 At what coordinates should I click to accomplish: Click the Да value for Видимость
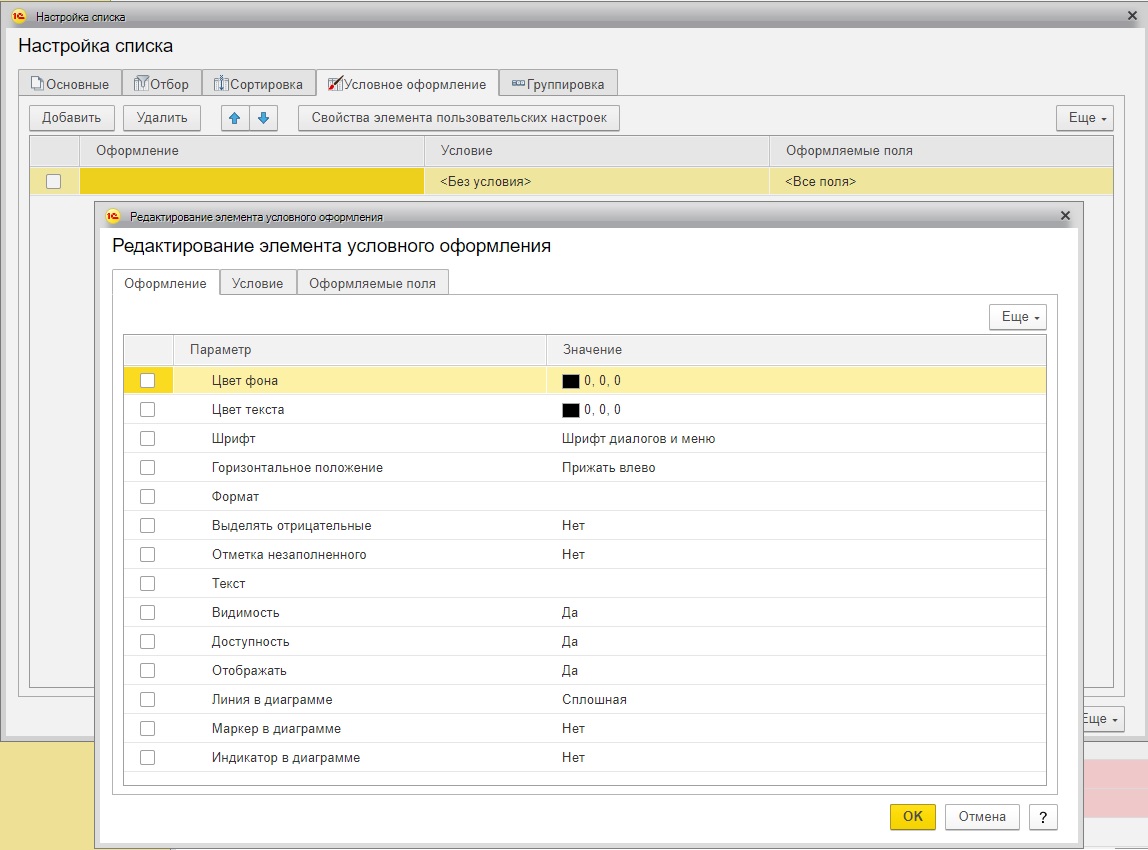pos(570,612)
